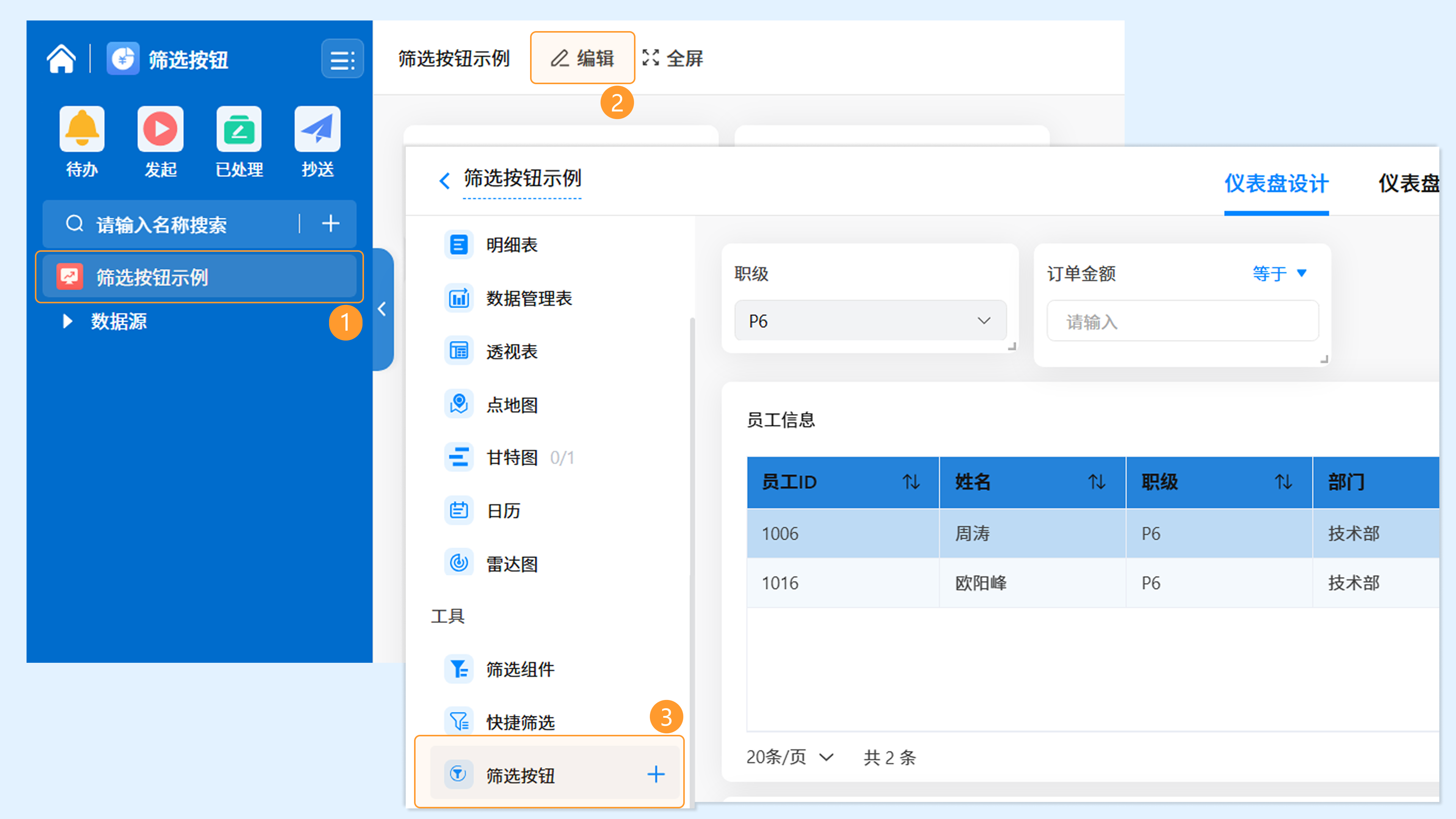Sort by 职级 column
This screenshot has width=1456, height=819.
pos(1283,482)
